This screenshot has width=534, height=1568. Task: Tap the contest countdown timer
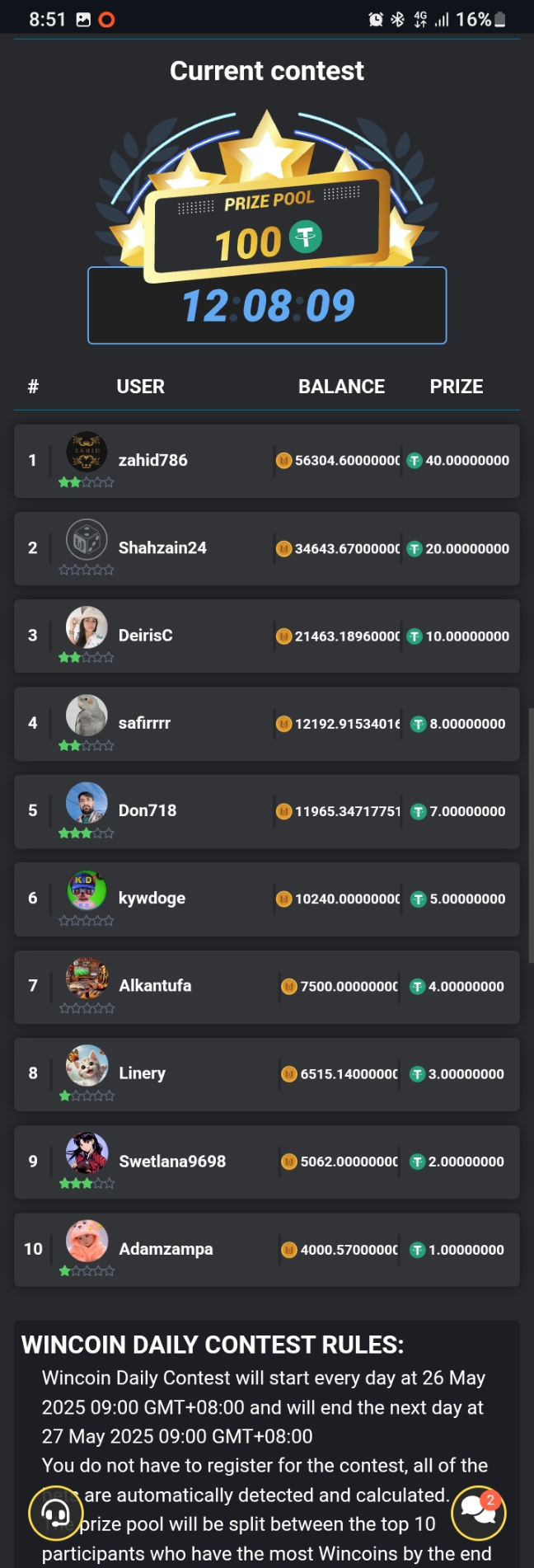(x=268, y=306)
